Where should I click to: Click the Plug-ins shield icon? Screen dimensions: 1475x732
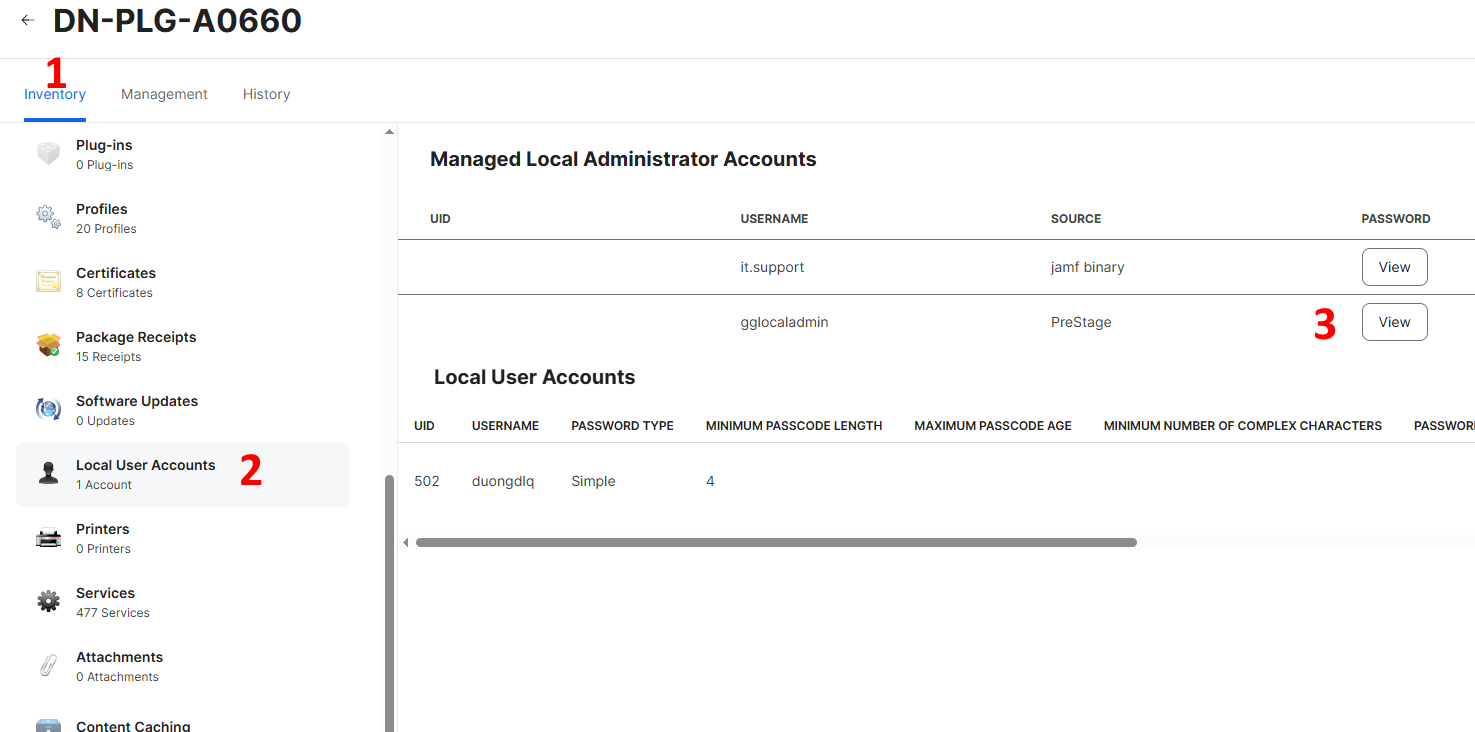click(48, 154)
